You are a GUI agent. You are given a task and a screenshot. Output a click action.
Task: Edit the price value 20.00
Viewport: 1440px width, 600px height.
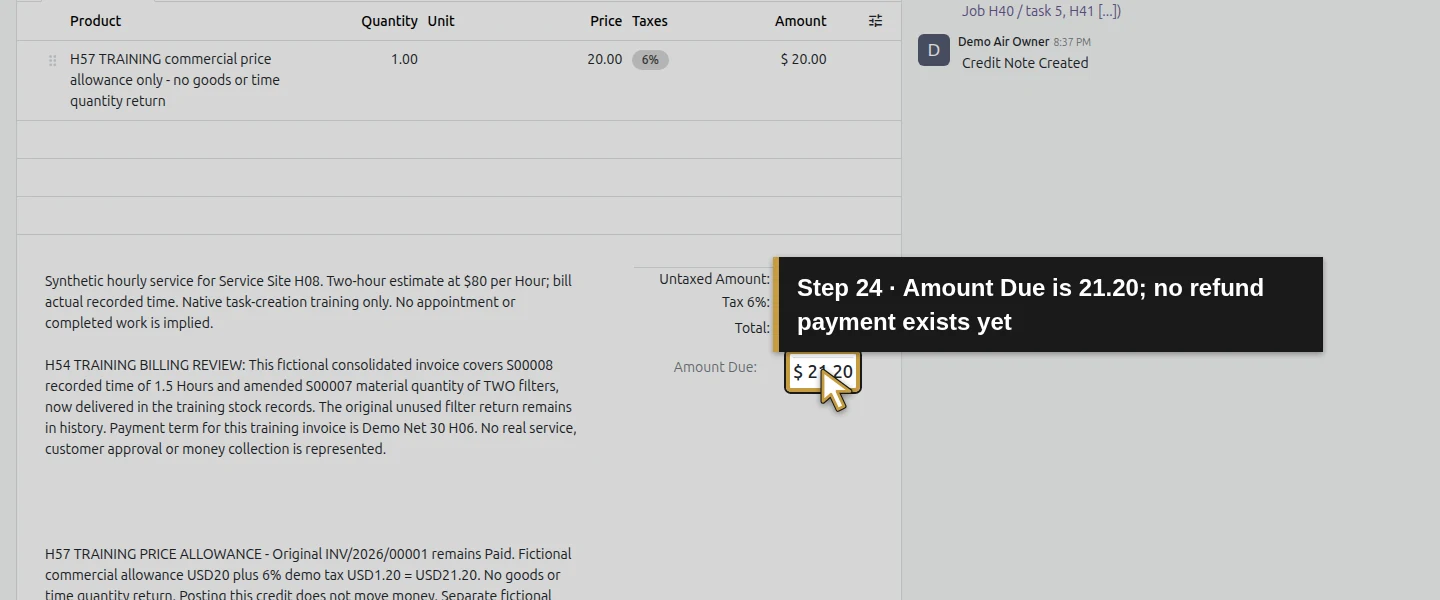604,59
